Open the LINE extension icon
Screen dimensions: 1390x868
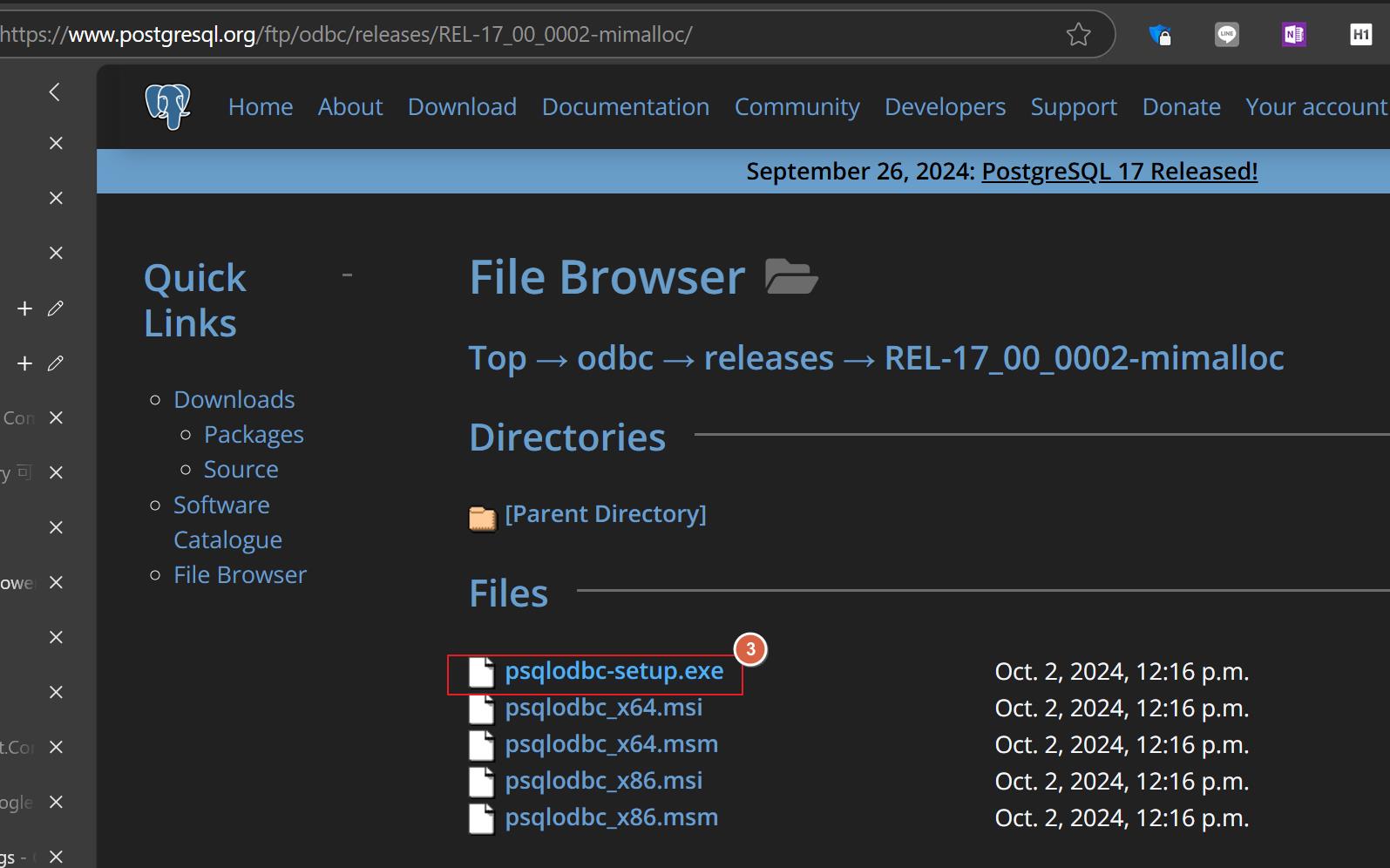(x=1227, y=35)
